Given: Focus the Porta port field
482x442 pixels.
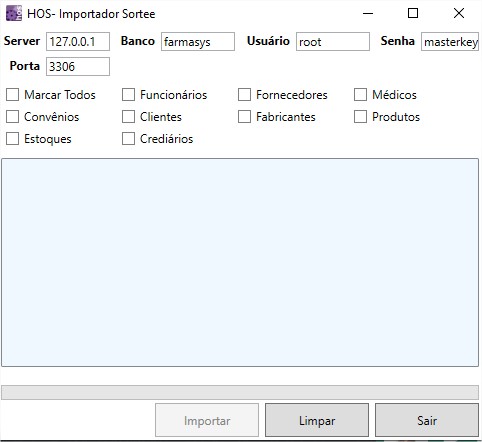Looking at the screenshot, I should coord(78,66).
